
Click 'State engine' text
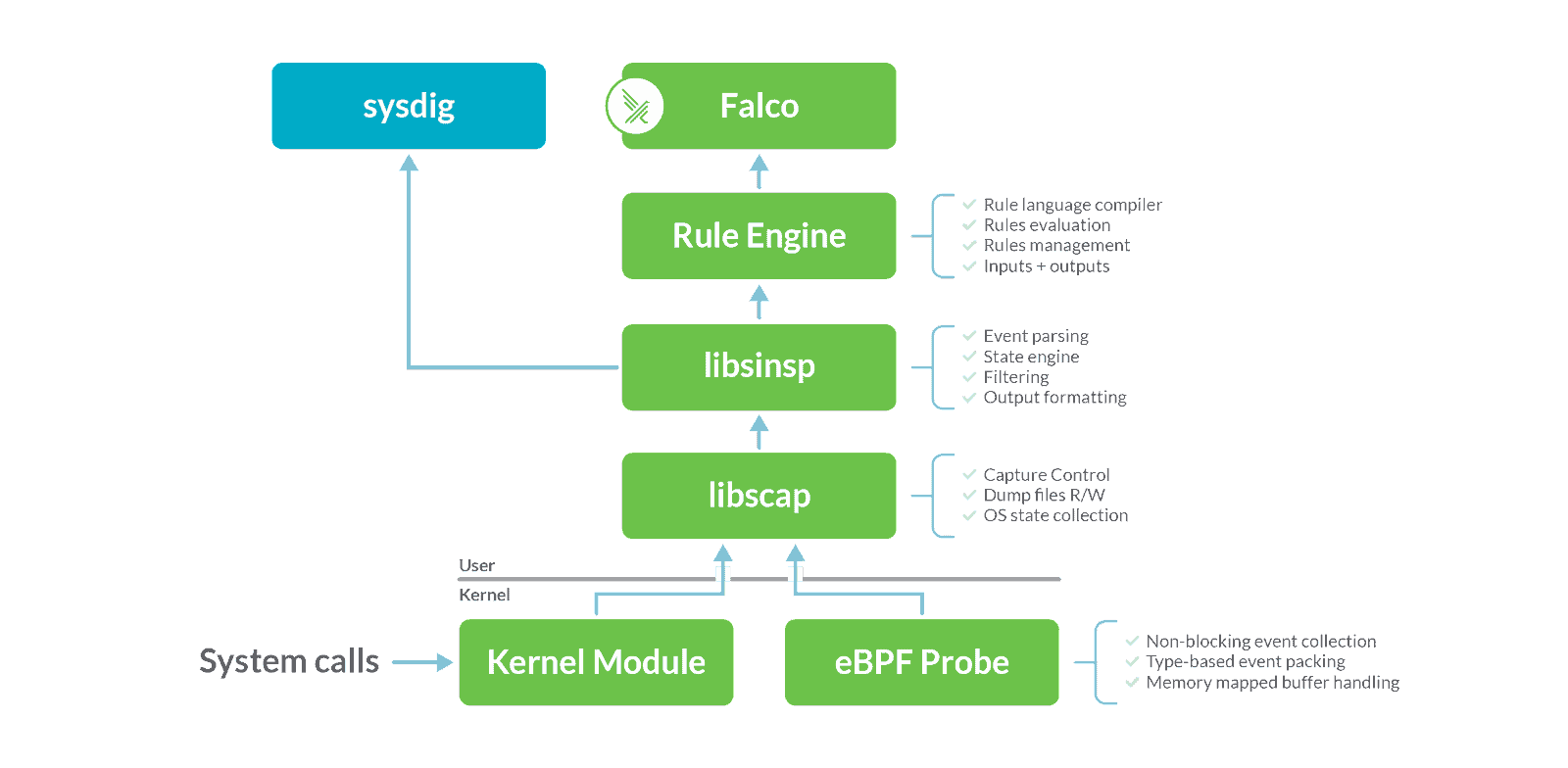pyautogui.click(x=1032, y=357)
